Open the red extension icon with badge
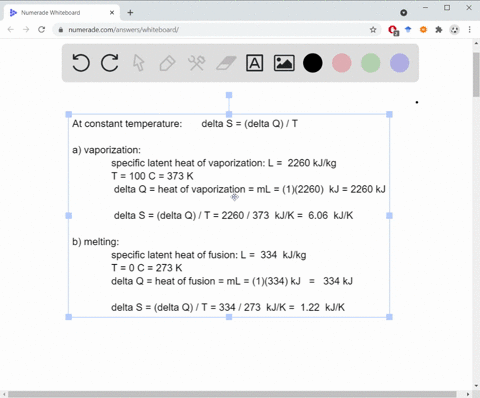 click(x=393, y=30)
